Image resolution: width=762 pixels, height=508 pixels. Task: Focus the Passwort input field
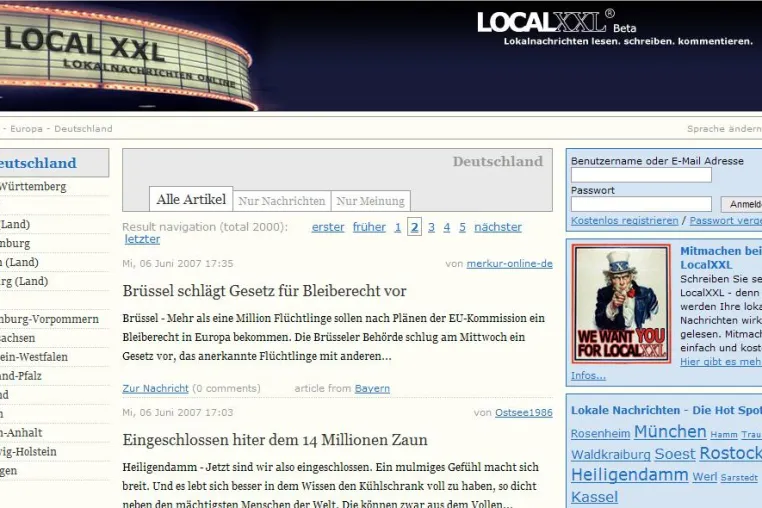point(641,204)
